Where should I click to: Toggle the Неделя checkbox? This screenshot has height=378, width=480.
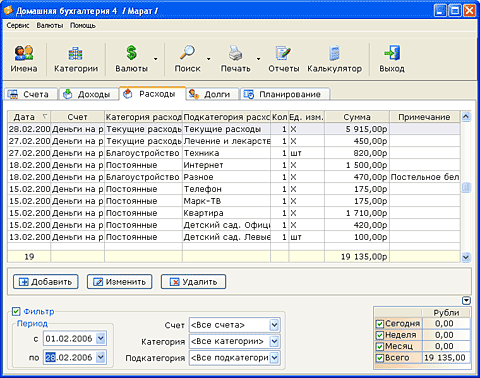(x=380, y=335)
